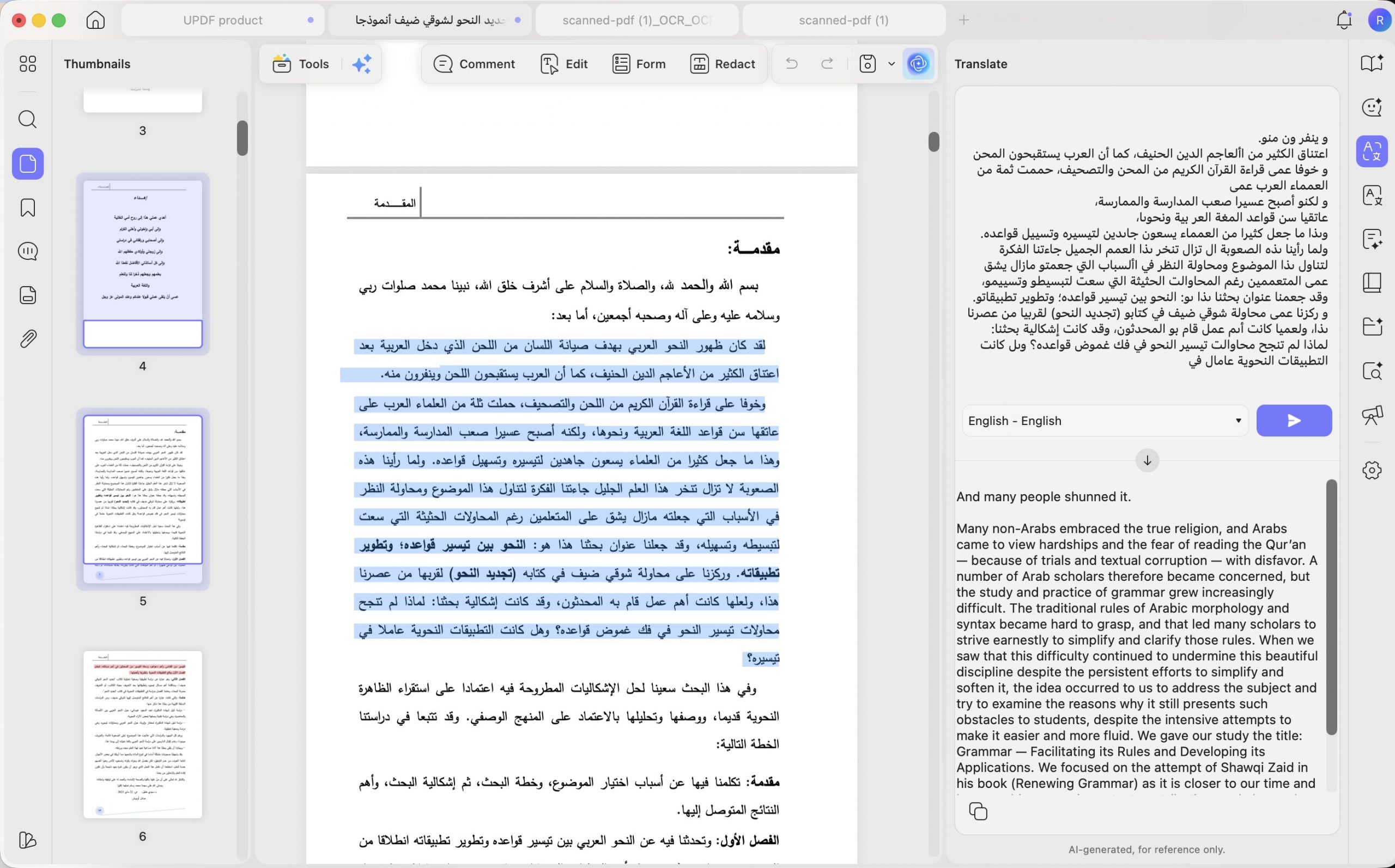Viewport: 1395px width, 868px height.
Task: Click the Translate panel title
Action: click(x=980, y=64)
